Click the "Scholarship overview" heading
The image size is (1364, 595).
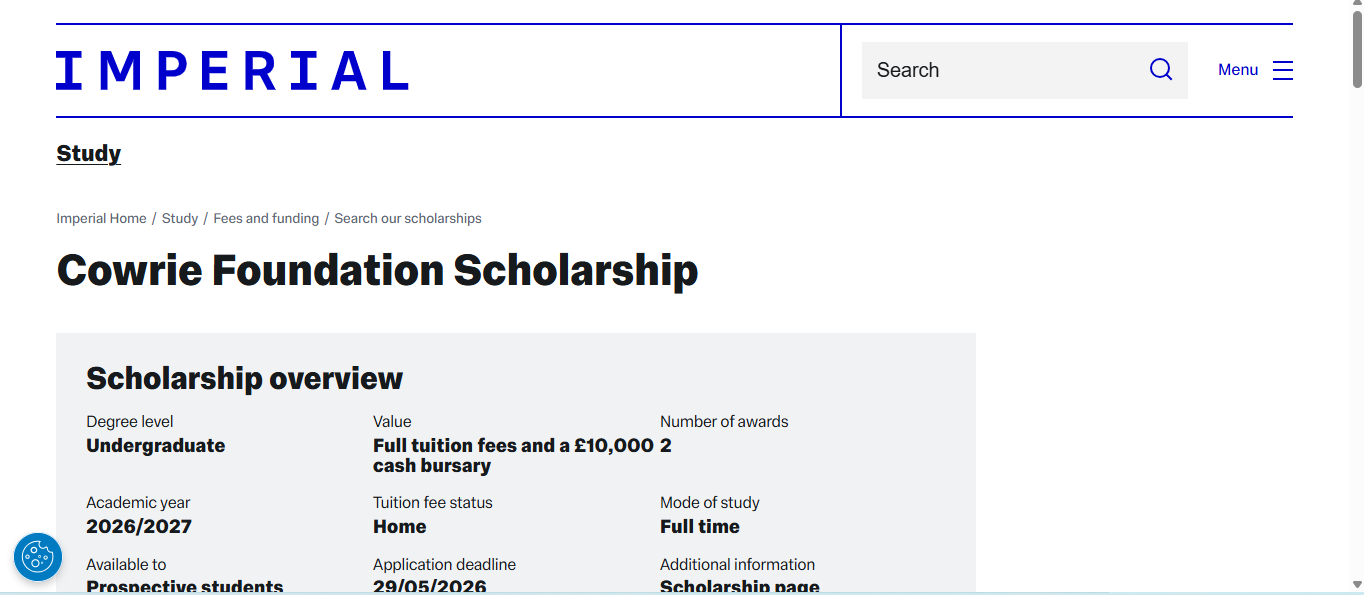click(244, 378)
